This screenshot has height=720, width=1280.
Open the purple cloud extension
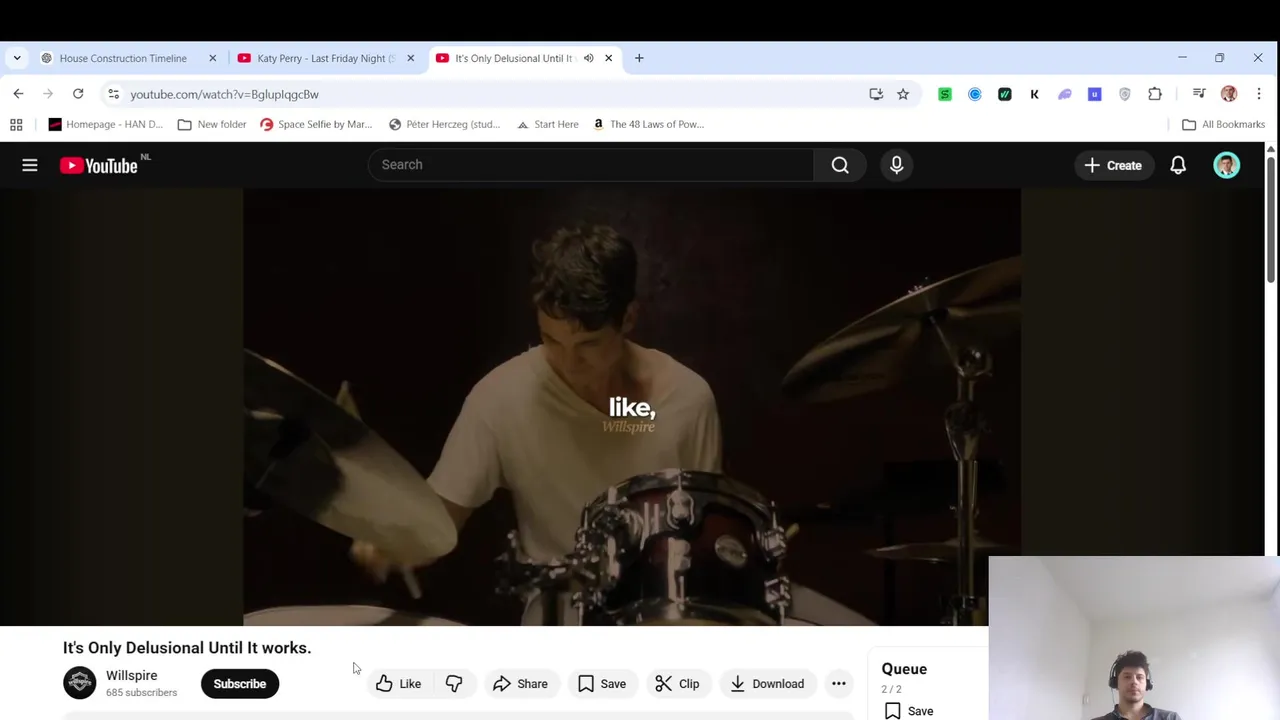pyautogui.click(x=1065, y=94)
